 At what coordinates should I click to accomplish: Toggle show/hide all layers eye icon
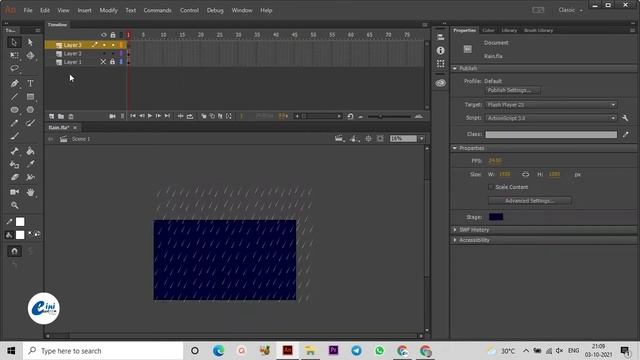click(104, 35)
